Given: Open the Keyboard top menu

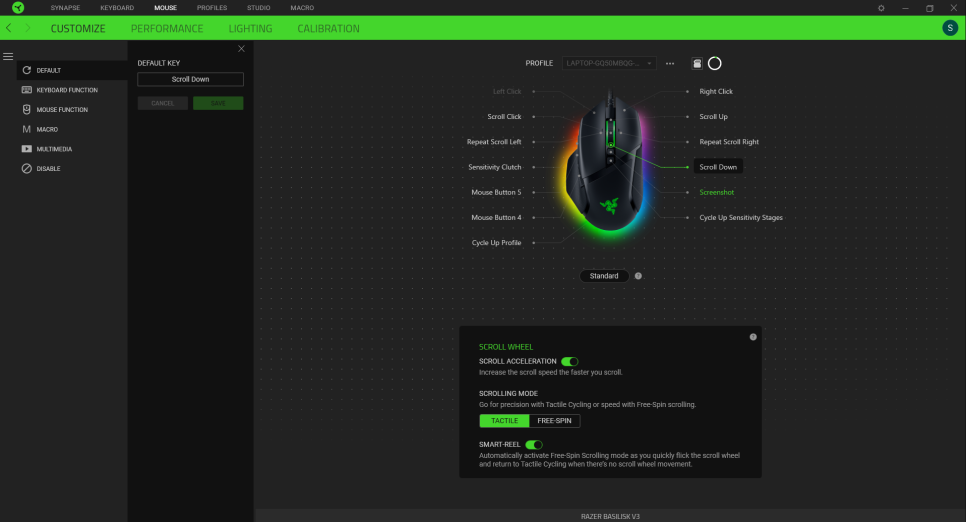Looking at the screenshot, I should (x=117, y=8).
